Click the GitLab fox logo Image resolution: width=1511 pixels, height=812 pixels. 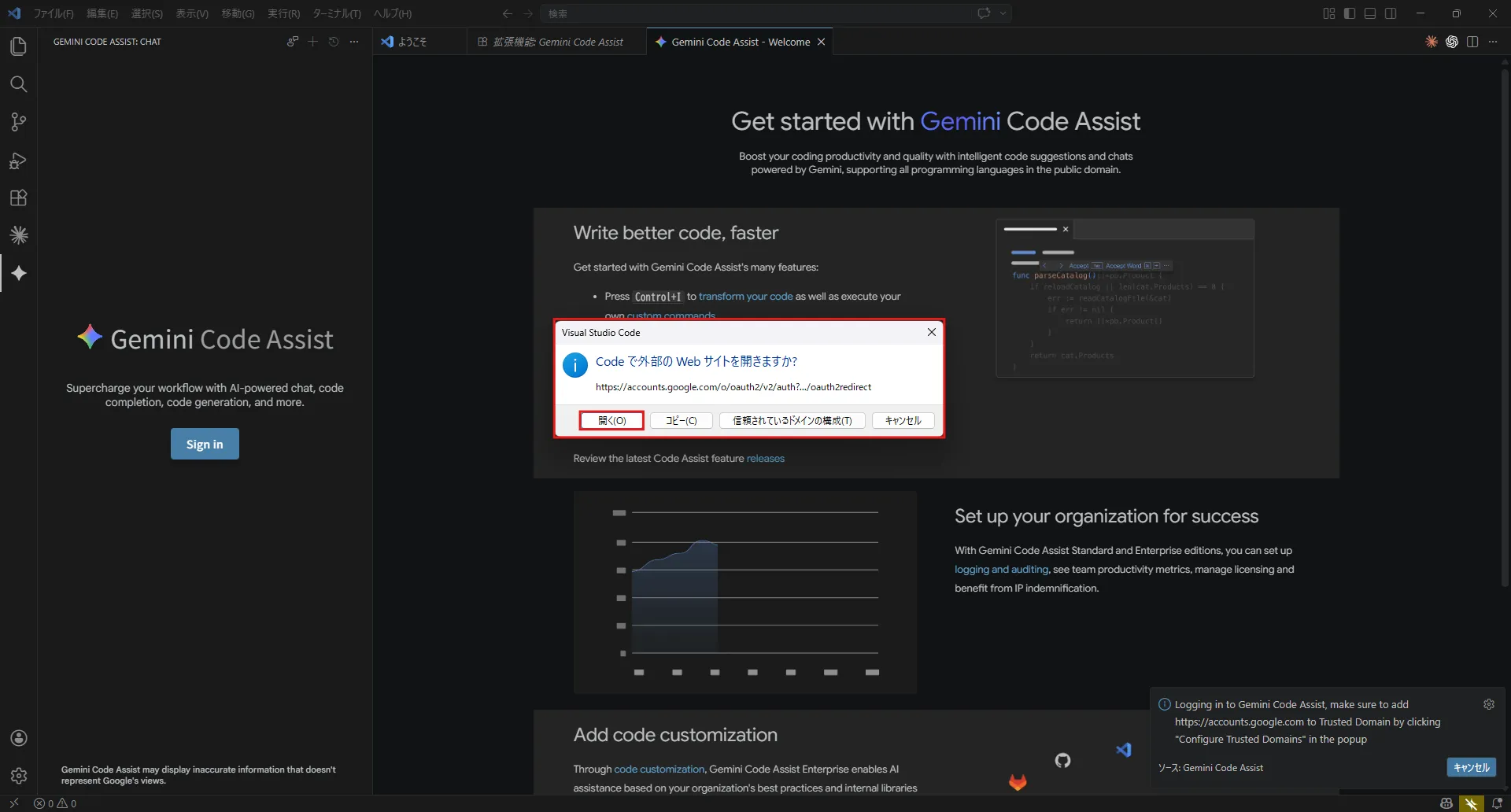(x=1018, y=782)
